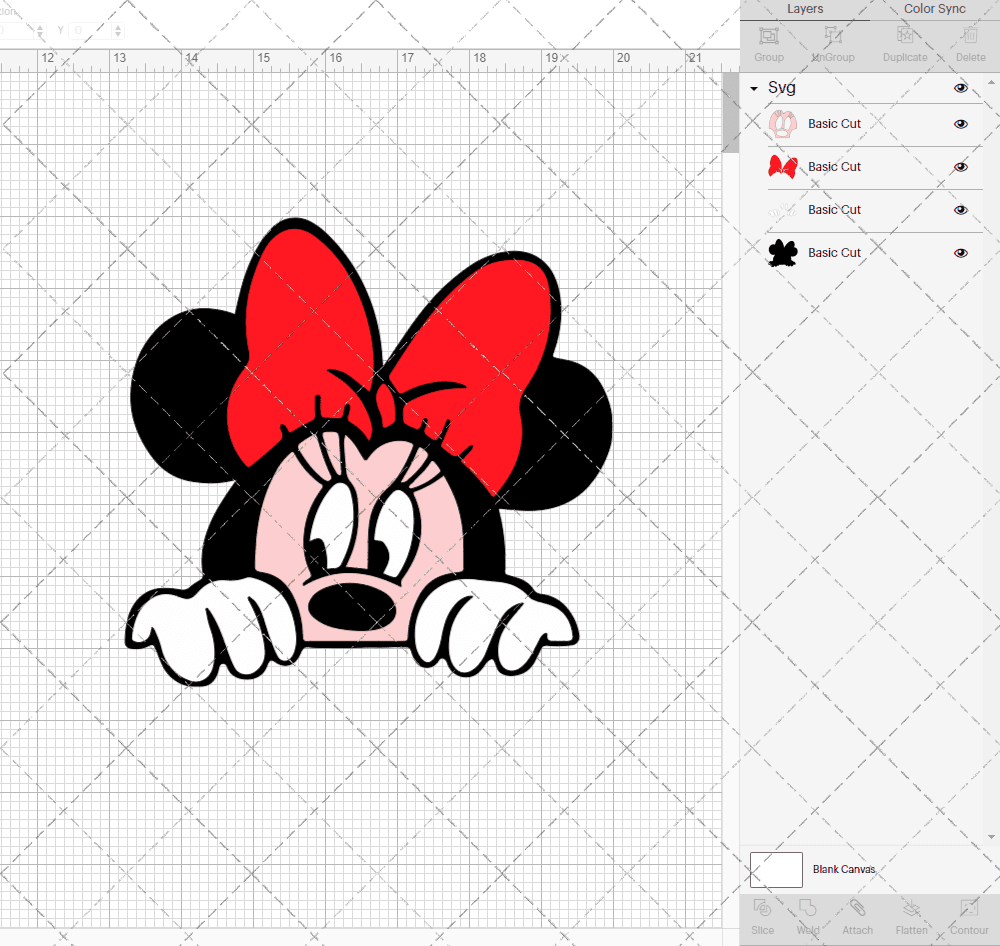Hide the black silhouette Basic Cut layer
This screenshot has height=946, width=1000.
(x=960, y=253)
